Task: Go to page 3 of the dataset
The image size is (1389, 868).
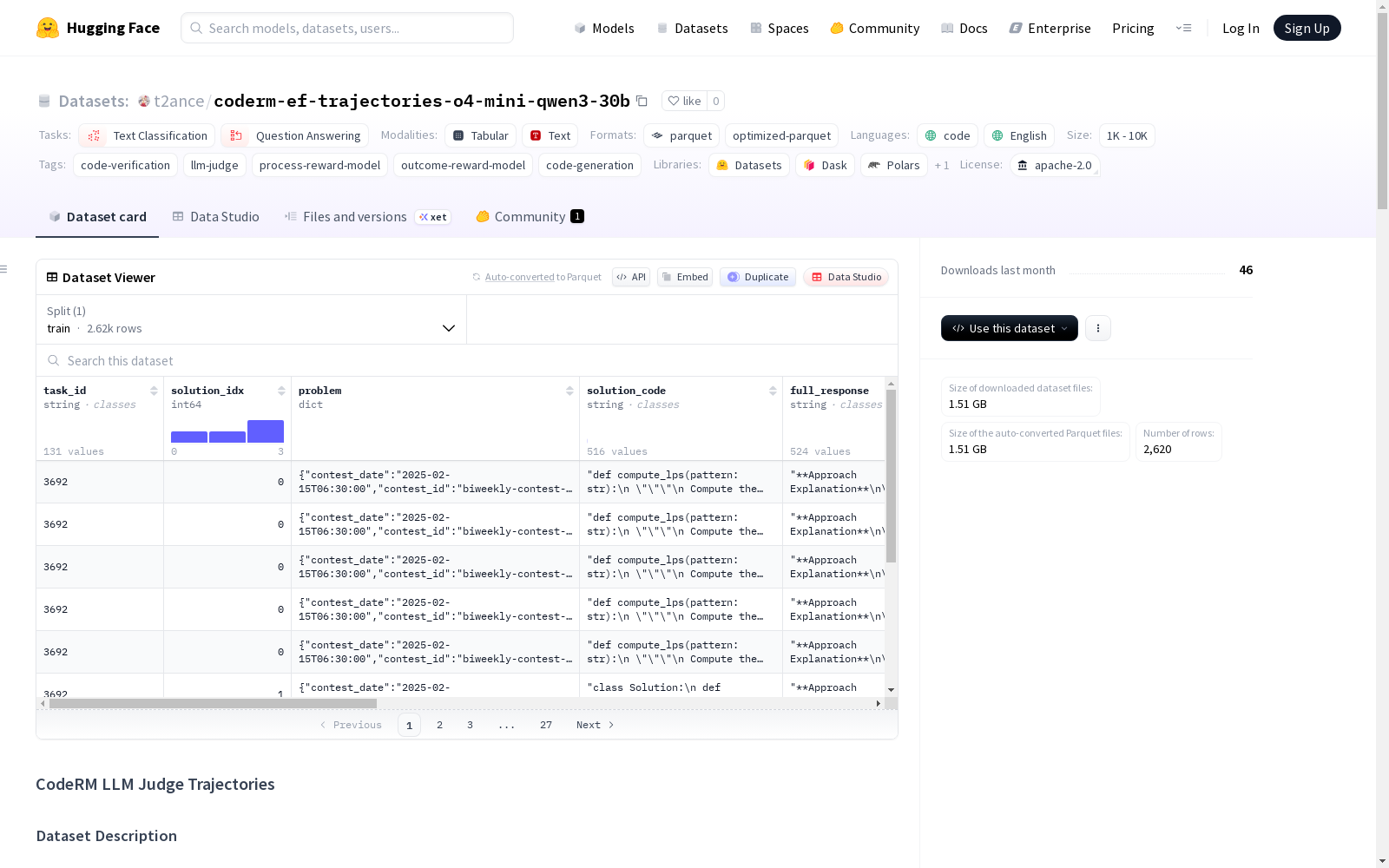Action: [470, 725]
